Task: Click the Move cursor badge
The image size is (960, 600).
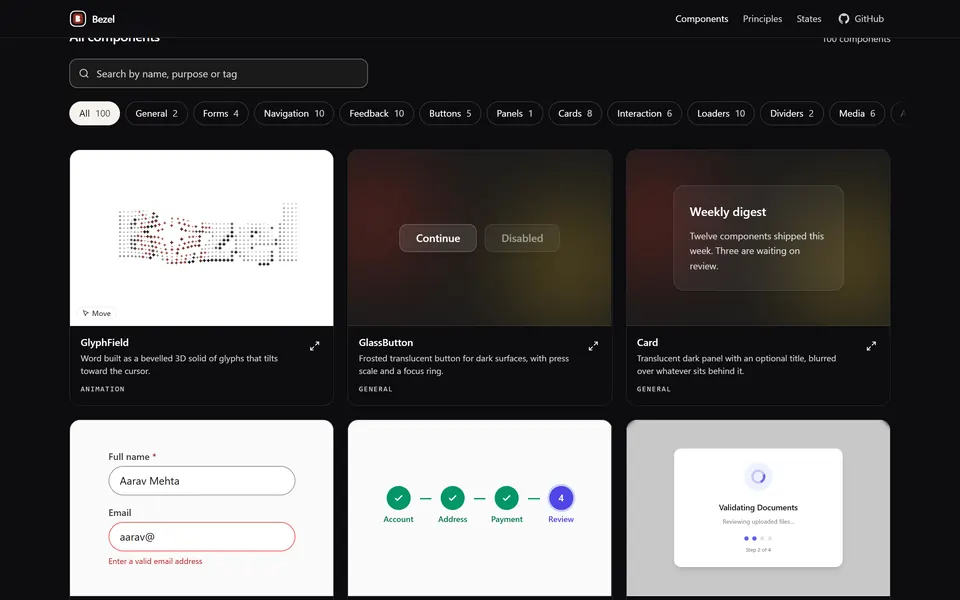Action: pos(97,313)
